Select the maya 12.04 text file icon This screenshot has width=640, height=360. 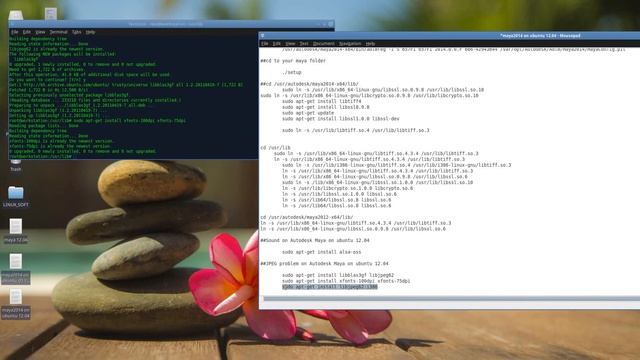click(16, 231)
